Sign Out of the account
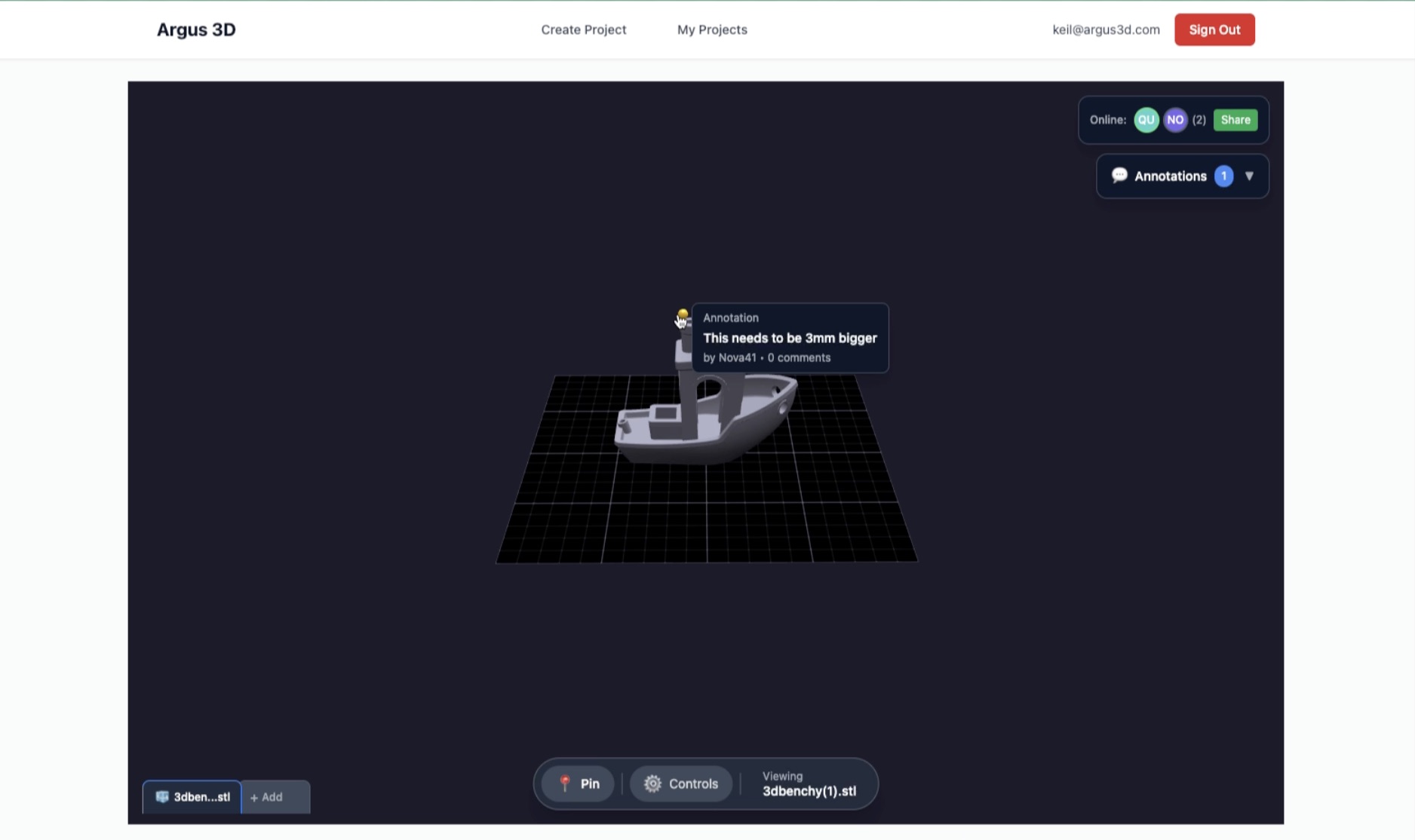1415x840 pixels. pos(1214,29)
